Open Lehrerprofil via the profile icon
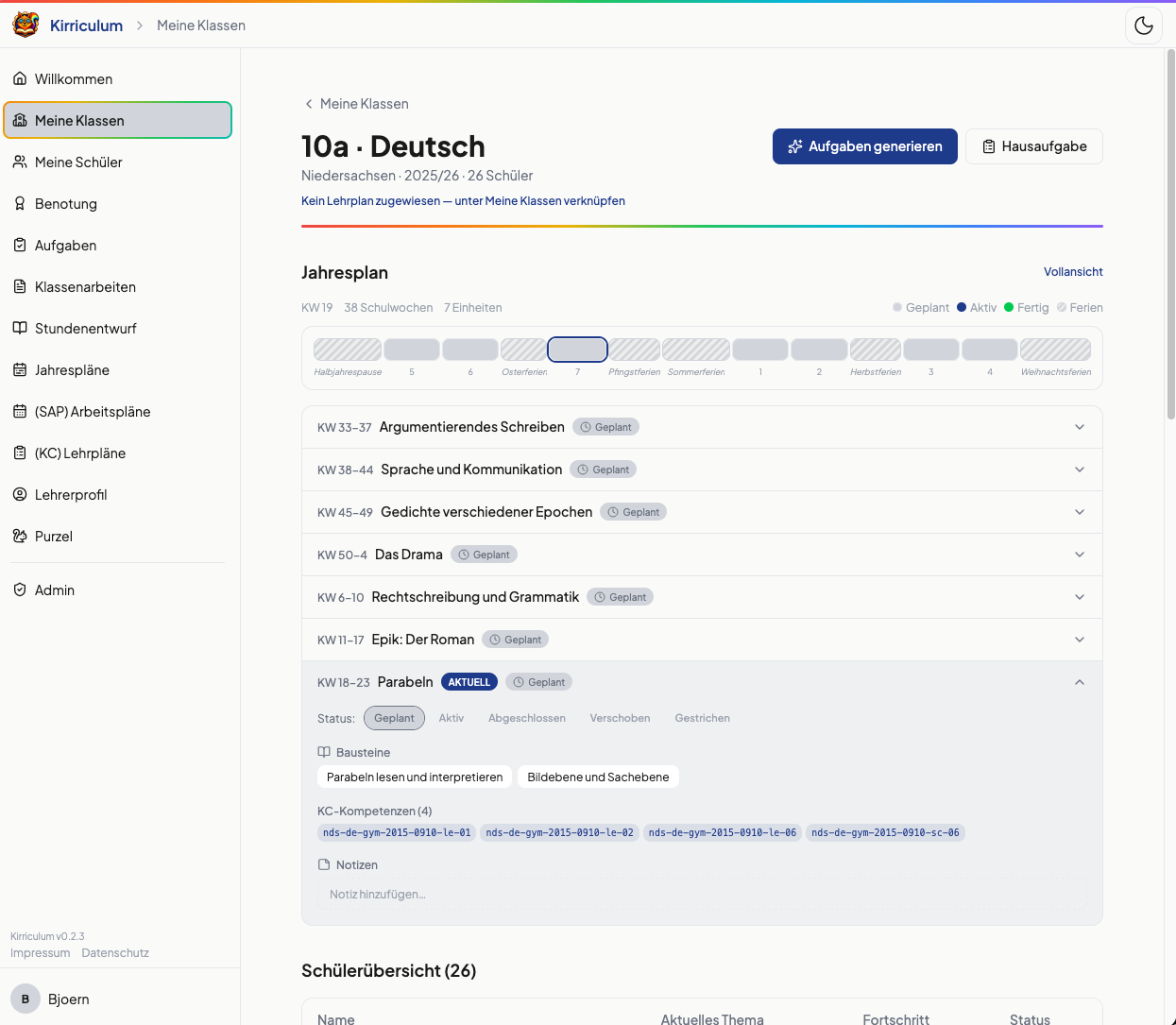Image resolution: width=1176 pixels, height=1025 pixels. (20, 495)
